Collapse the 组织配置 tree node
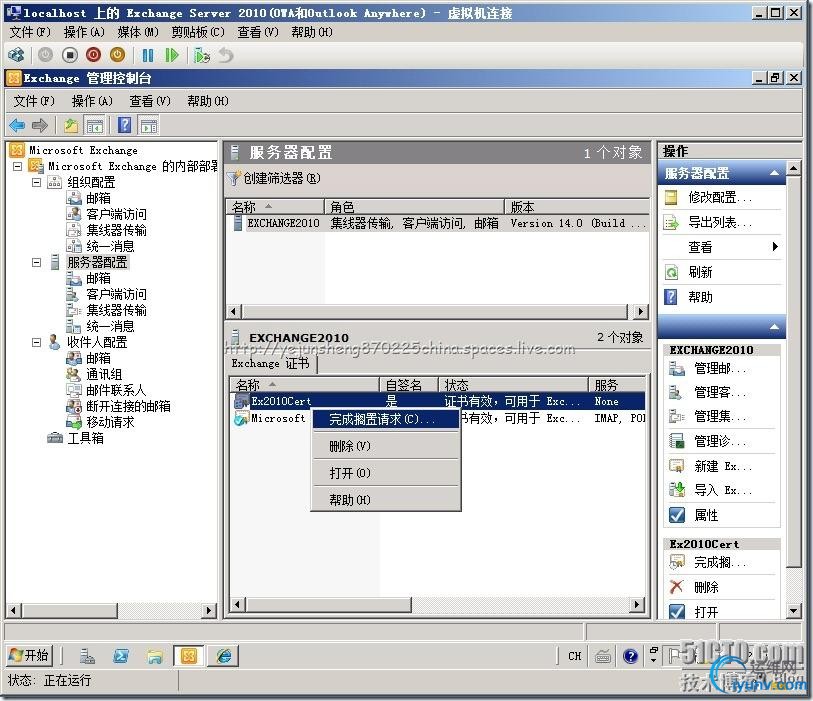This screenshot has height=701, width=813. (36, 183)
